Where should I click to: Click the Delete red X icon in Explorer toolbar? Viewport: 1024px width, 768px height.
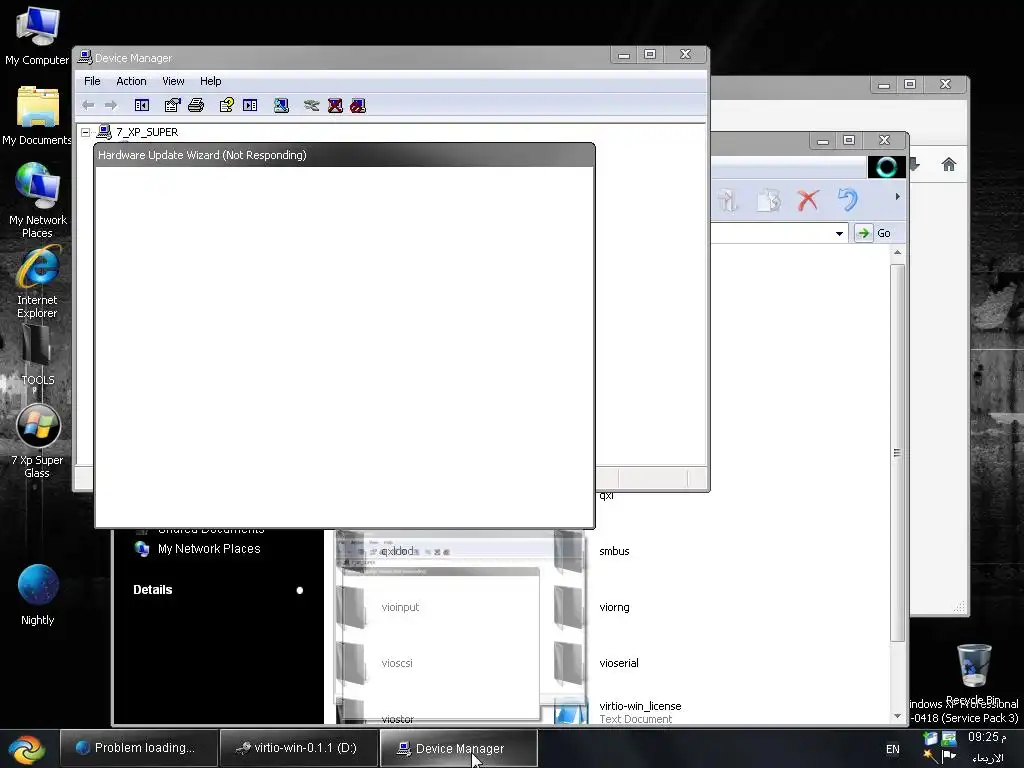[x=808, y=200]
